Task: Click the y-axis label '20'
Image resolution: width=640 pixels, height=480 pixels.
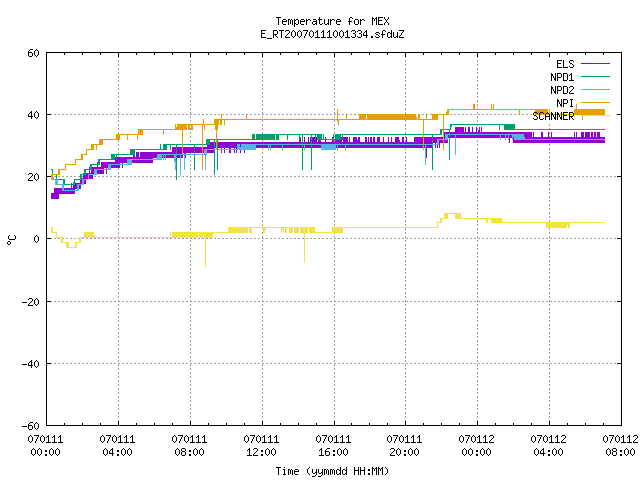Action: [x=33, y=177]
